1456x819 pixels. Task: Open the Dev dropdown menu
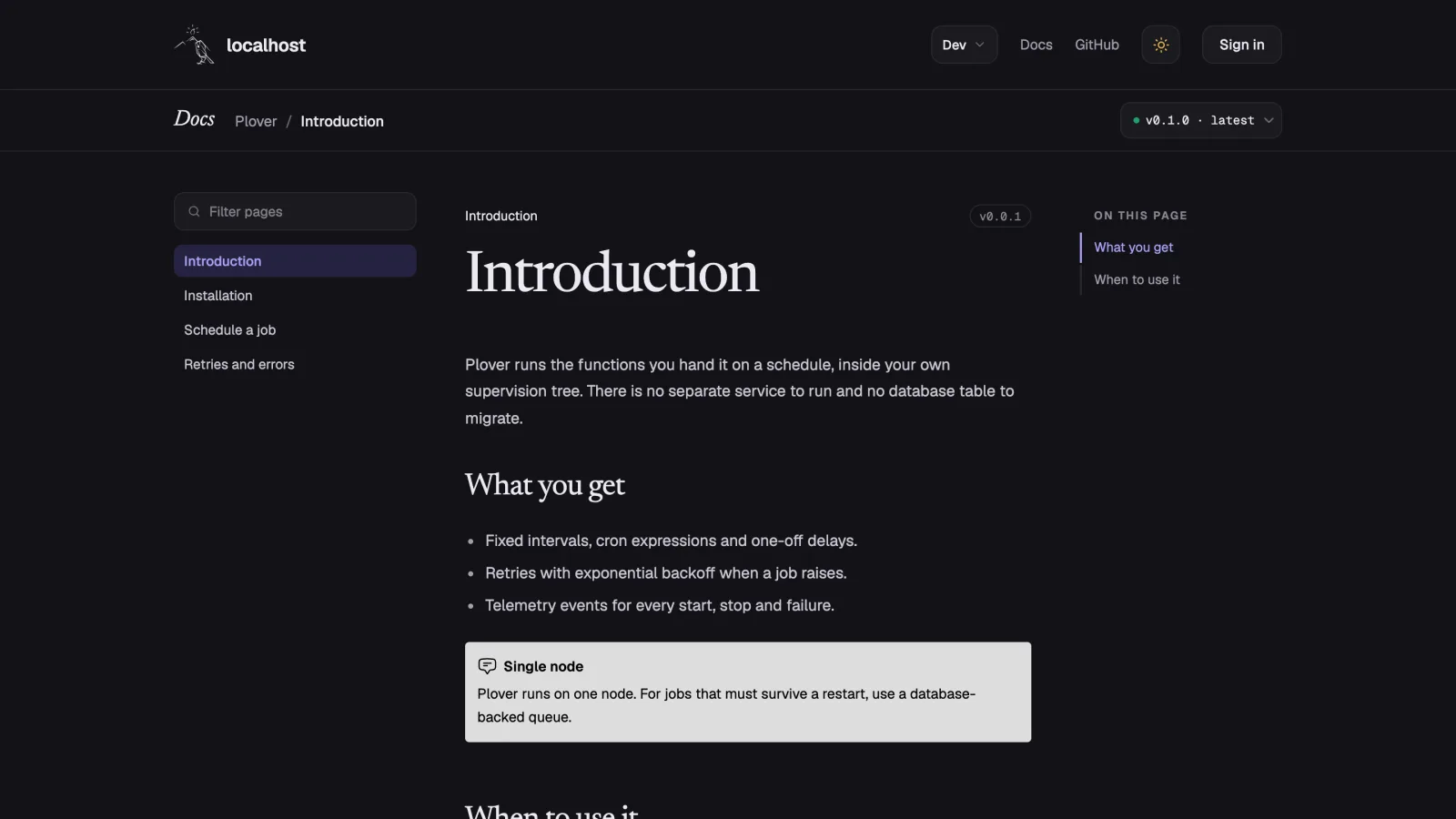[964, 45]
